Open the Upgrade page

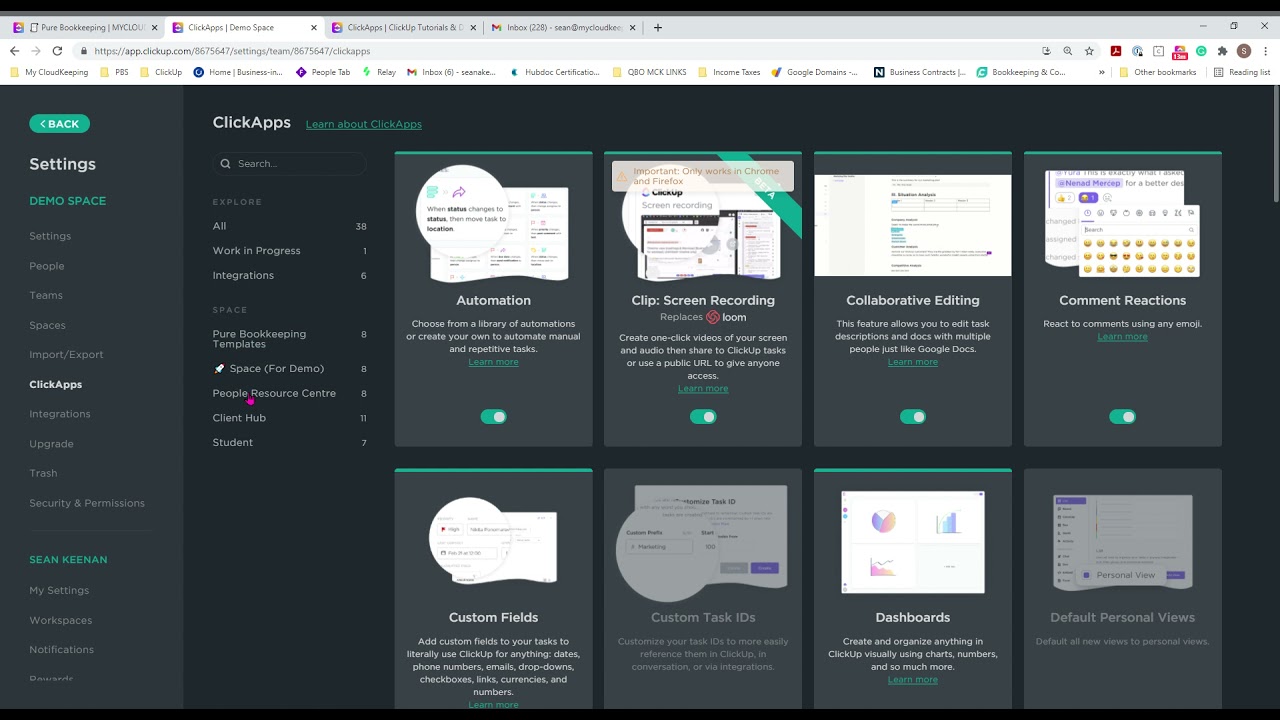[51, 444]
